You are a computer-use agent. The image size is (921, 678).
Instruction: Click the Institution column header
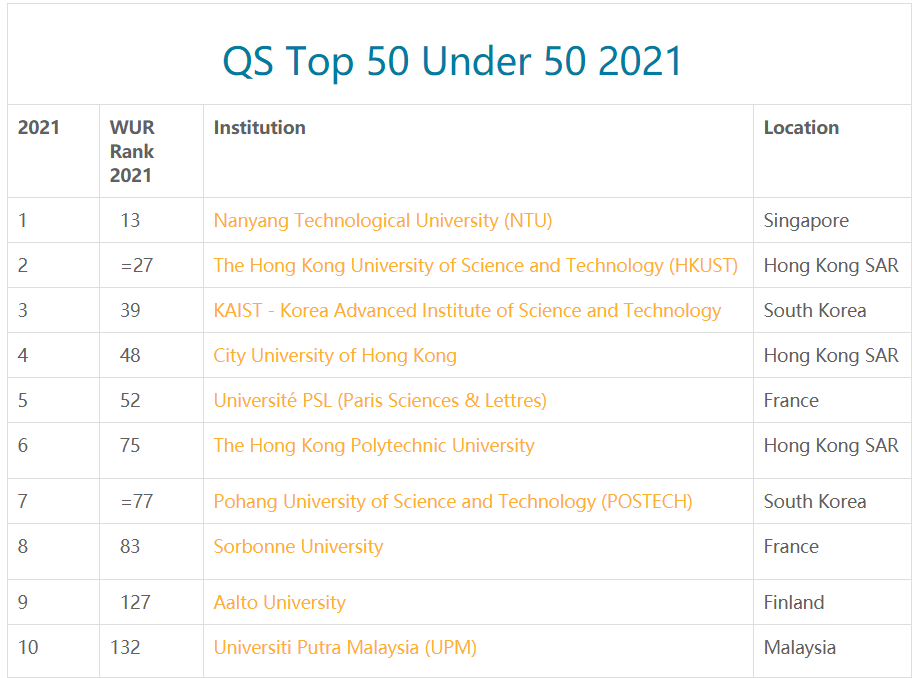coord(260,127)
